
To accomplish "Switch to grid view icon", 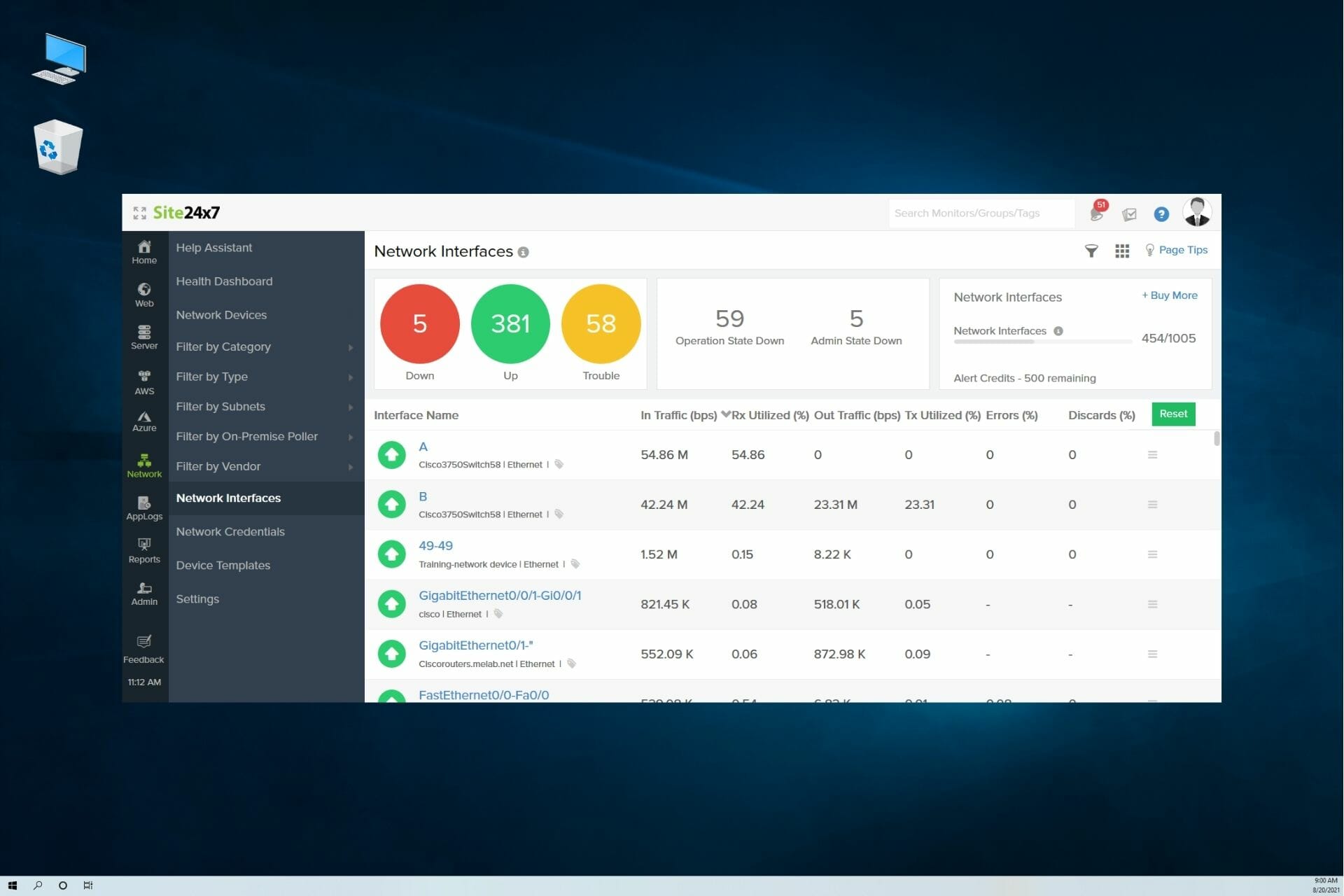I will click(x=1122, y=251).
